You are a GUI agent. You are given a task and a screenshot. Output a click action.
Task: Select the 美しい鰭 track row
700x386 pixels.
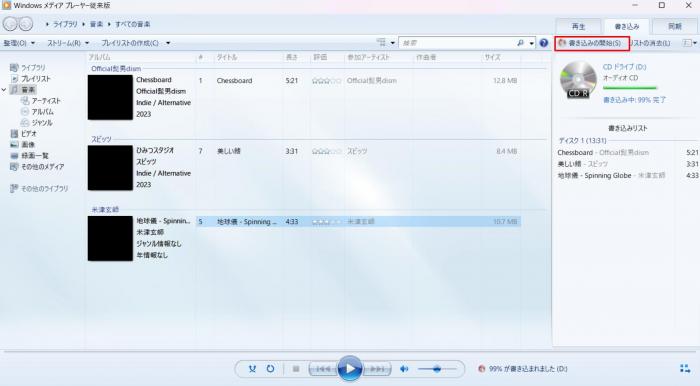click(x=358, y=151)
